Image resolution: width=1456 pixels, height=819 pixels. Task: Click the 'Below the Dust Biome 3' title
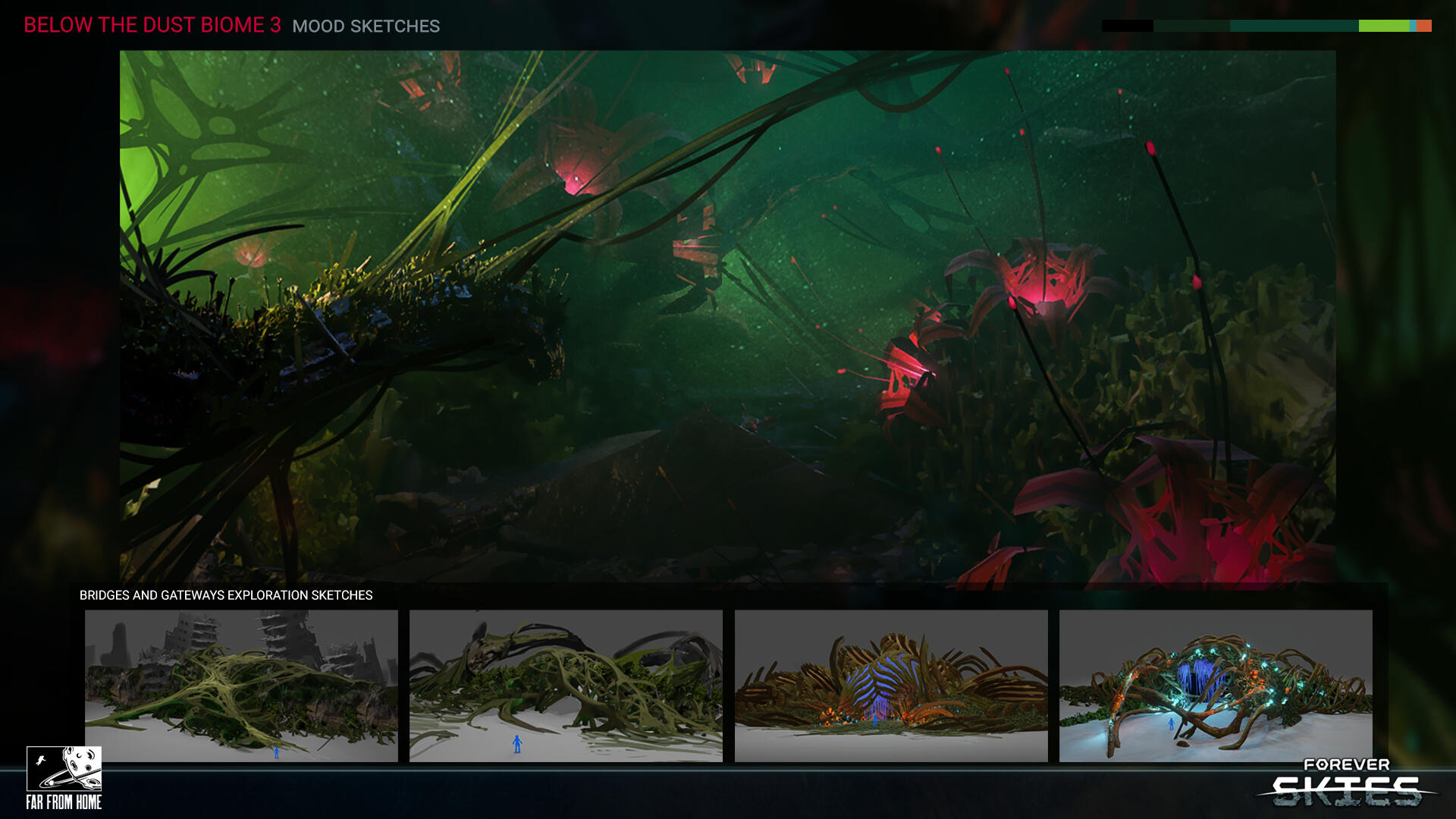point(152,25)
